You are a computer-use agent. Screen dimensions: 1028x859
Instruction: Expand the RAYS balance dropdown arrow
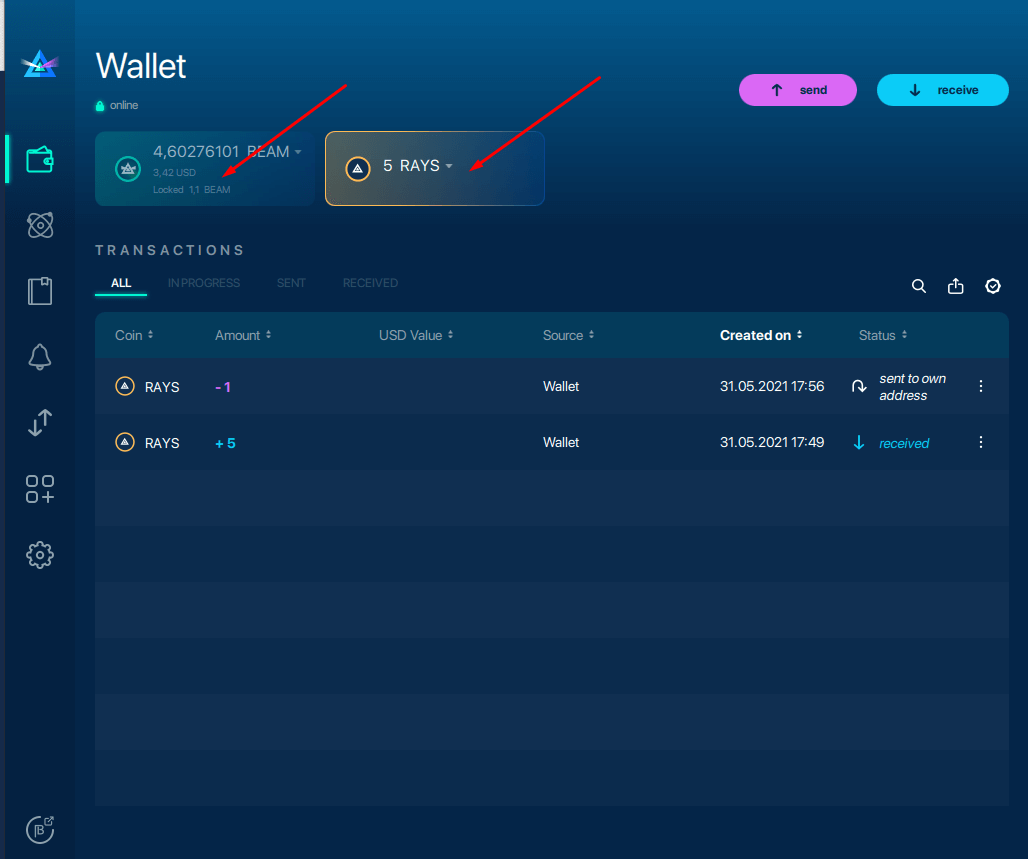click(x=449, y=167)
